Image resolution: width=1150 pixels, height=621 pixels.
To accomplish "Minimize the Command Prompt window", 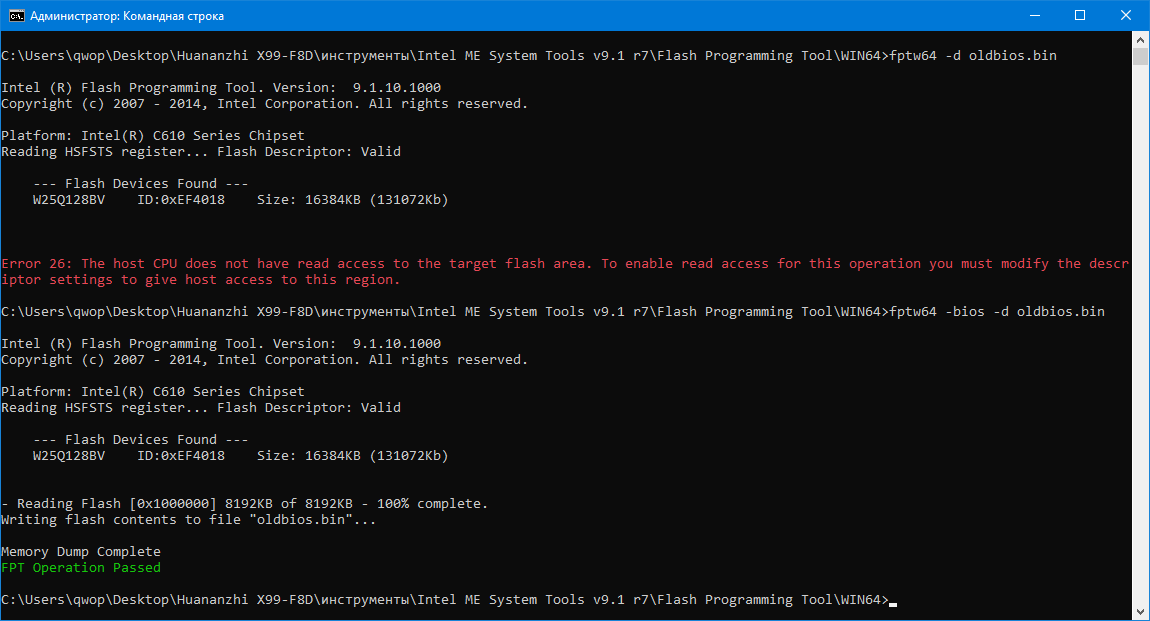I will point(1033,16).
